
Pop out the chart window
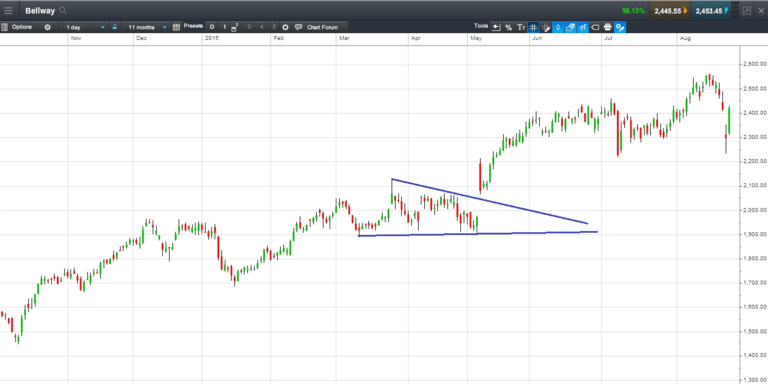coord(746,11)
